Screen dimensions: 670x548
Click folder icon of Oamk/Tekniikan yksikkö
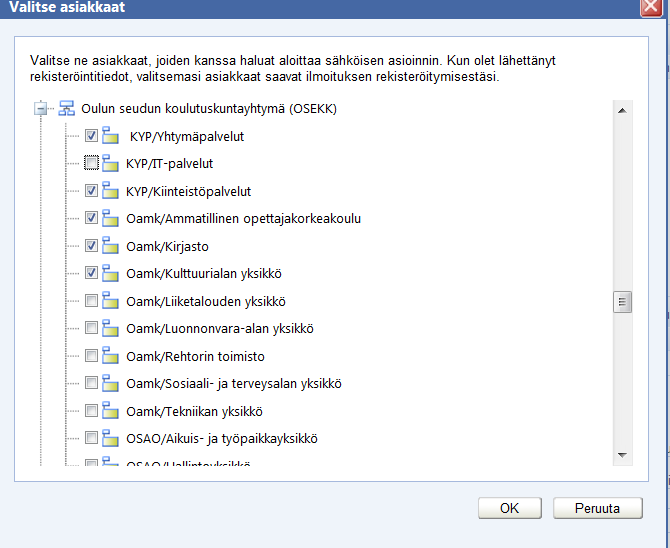(x=110, y=410)
